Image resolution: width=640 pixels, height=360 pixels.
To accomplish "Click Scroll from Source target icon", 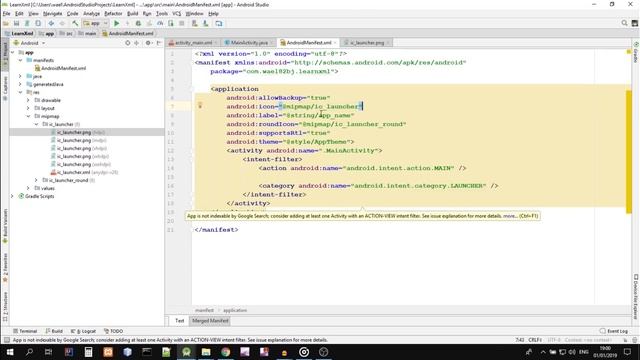I will pos(128,43).
